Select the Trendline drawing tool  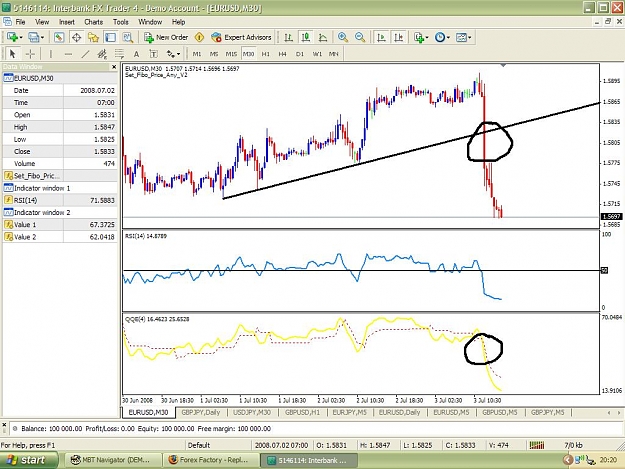coord(85,54)
